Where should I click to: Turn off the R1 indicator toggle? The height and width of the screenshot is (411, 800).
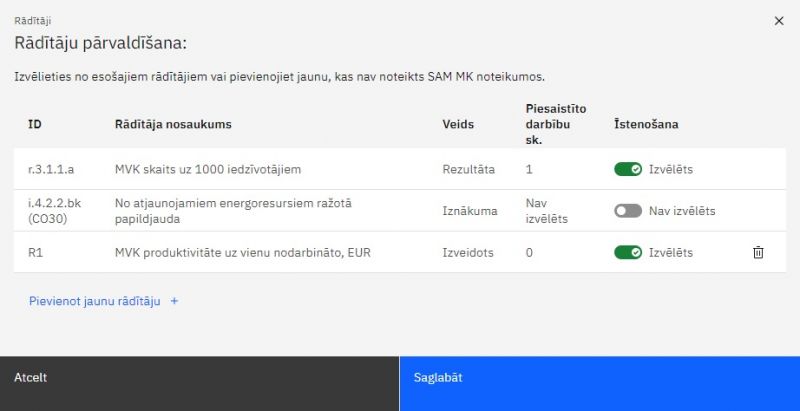click(628, 253)
